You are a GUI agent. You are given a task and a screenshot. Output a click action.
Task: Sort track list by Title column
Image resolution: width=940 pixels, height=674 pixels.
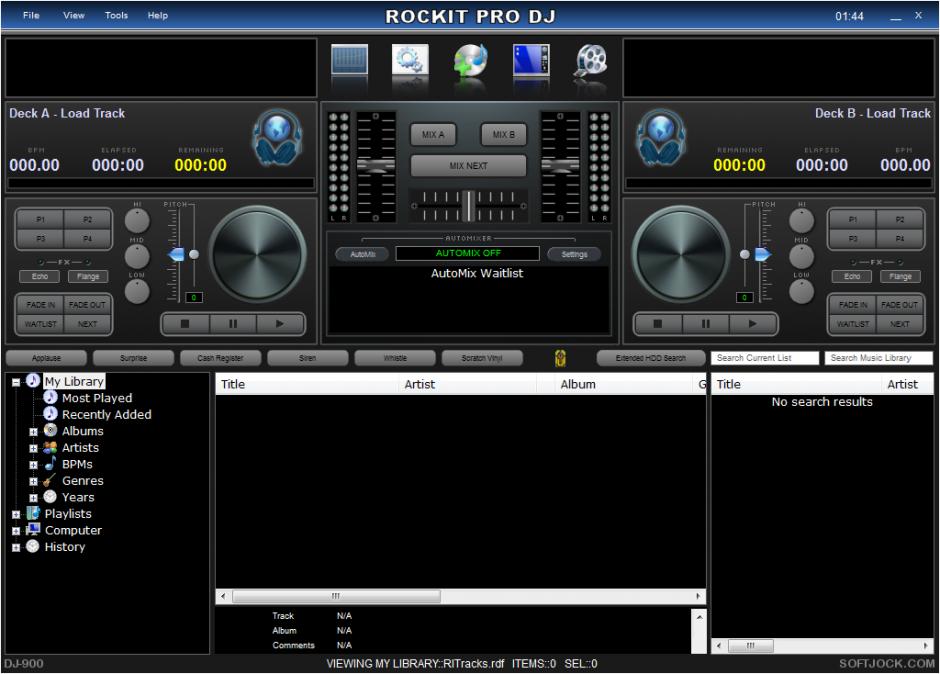(x=306, y=384)
